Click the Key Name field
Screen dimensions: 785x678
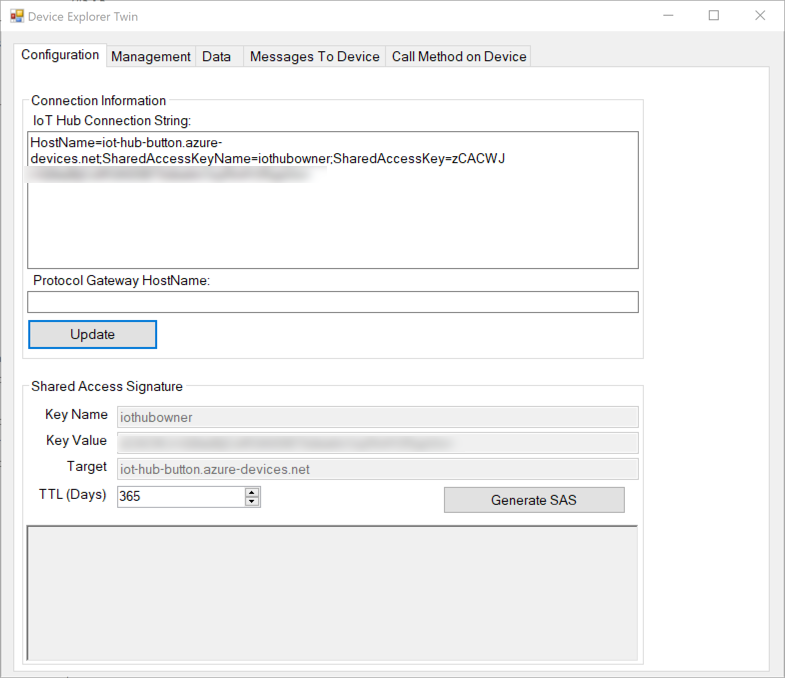pos(377,416)
